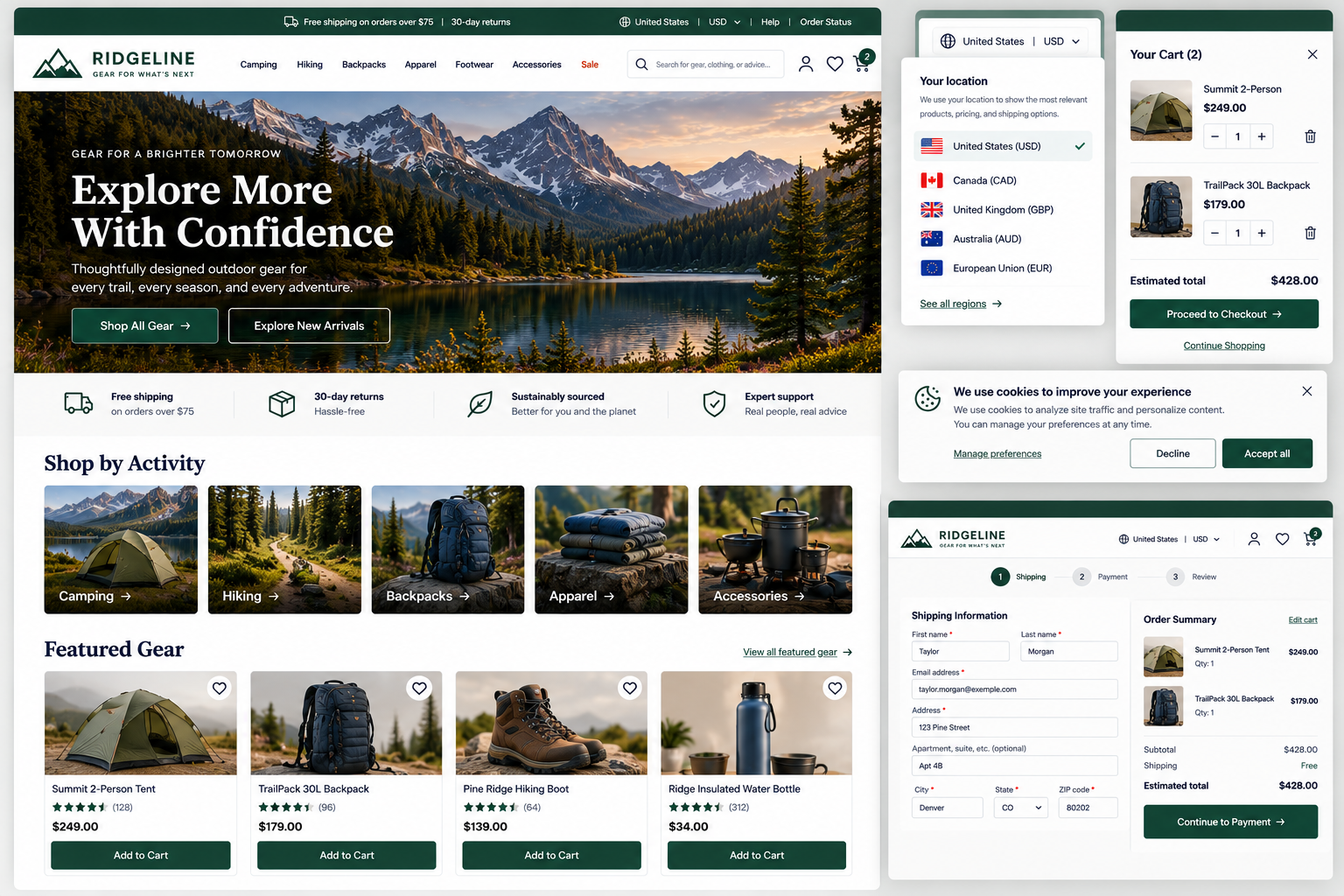This screenshot has height=896, width=1344.
Task: Open the State CO dropdown
Action: [1021, 808]
